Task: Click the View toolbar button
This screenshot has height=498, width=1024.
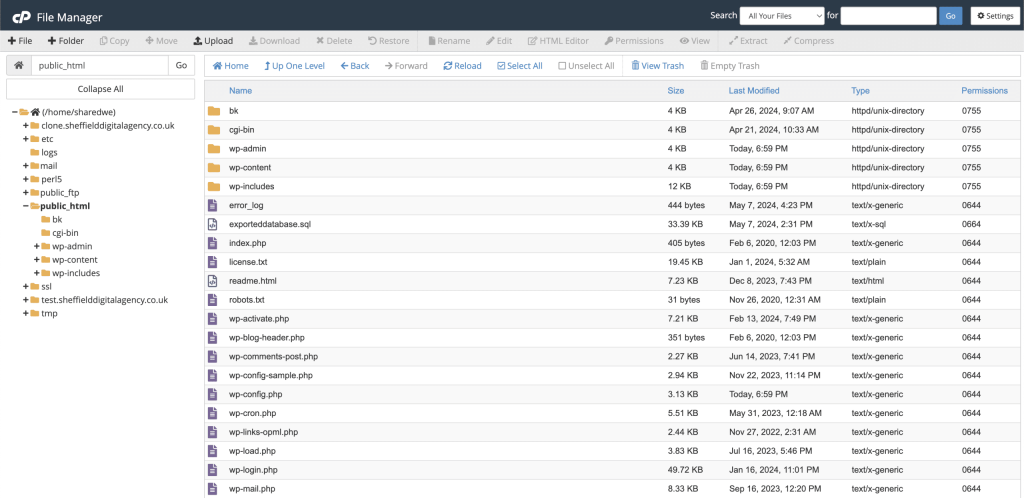Action: 695,40
